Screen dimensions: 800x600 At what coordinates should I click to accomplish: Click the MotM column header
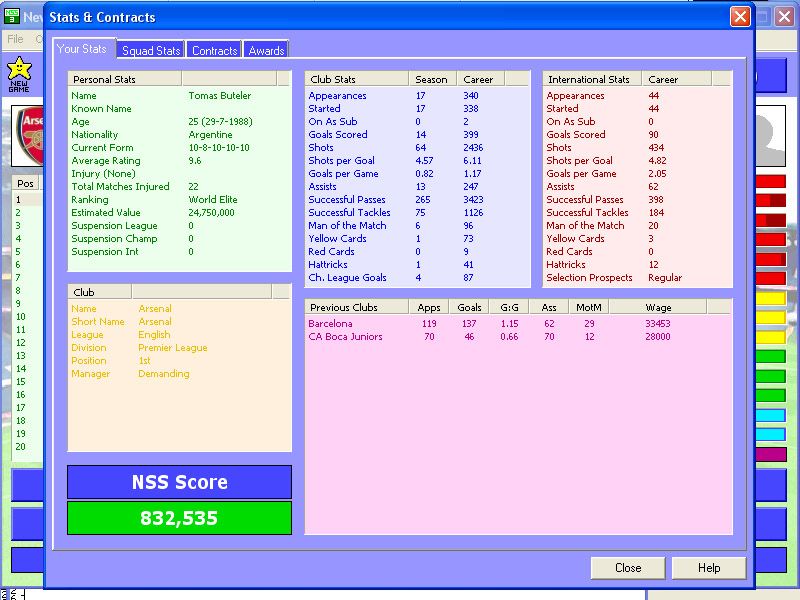tap(589, 307)
